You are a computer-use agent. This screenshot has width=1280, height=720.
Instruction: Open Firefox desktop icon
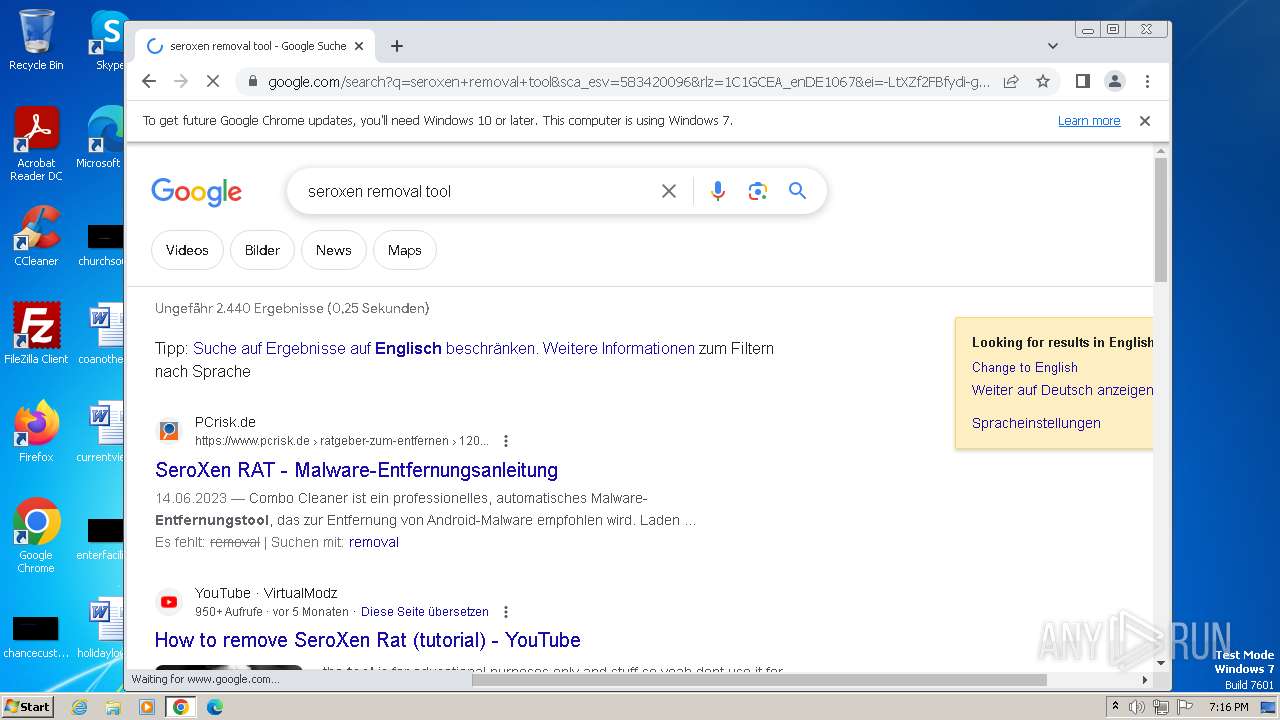36,431
